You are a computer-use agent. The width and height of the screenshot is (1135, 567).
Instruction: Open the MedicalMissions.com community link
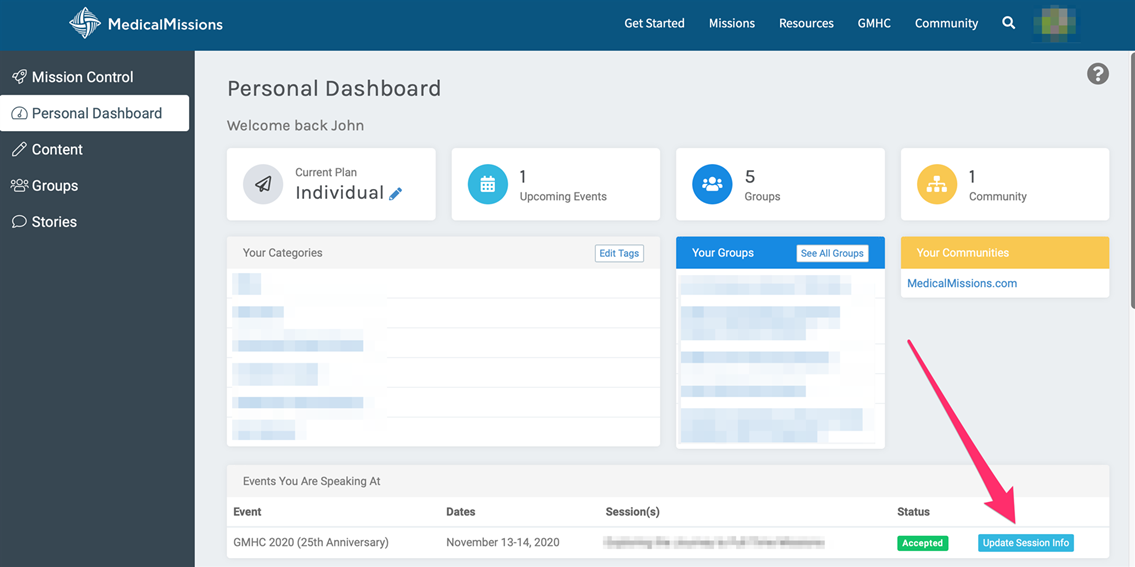tap(961, 283)
